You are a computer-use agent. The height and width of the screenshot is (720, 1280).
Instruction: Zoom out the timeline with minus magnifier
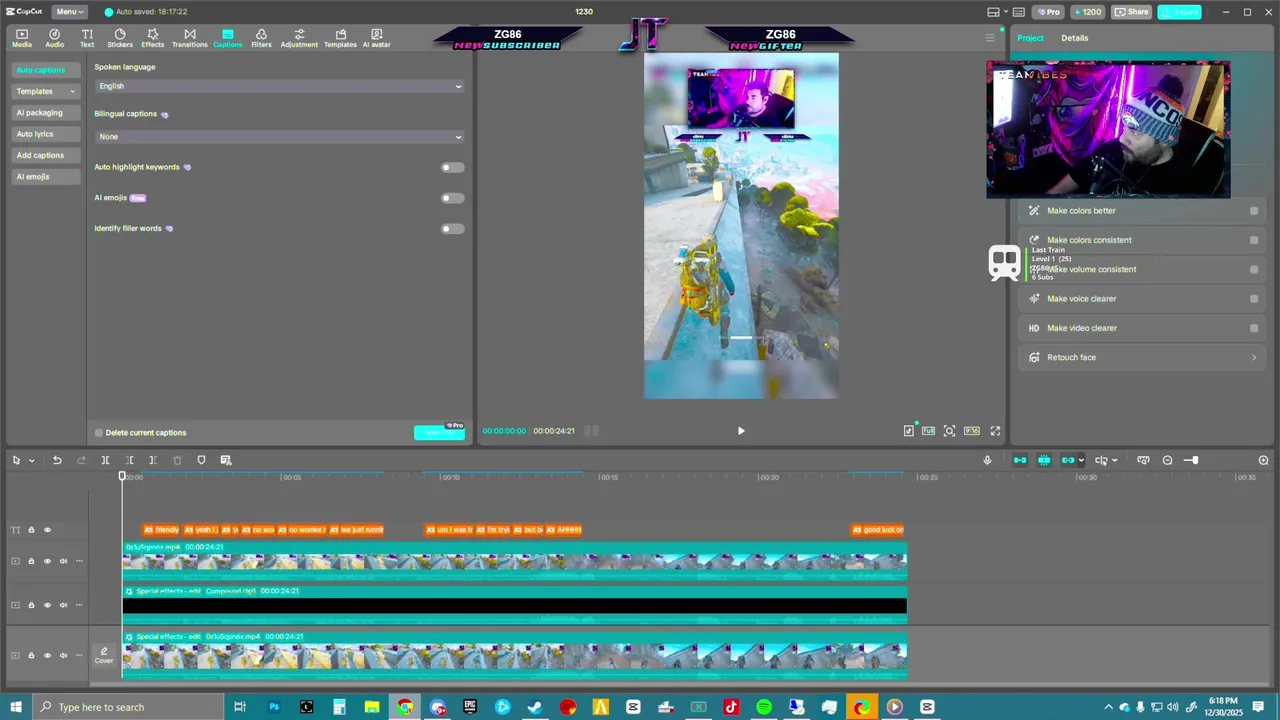pos(1167,460)
